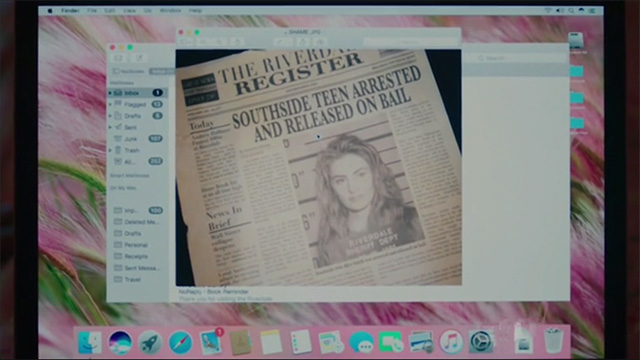This screenshot has width=640, height=360.
Task: Open the Trash in the Dock
Action: (553, 340)
